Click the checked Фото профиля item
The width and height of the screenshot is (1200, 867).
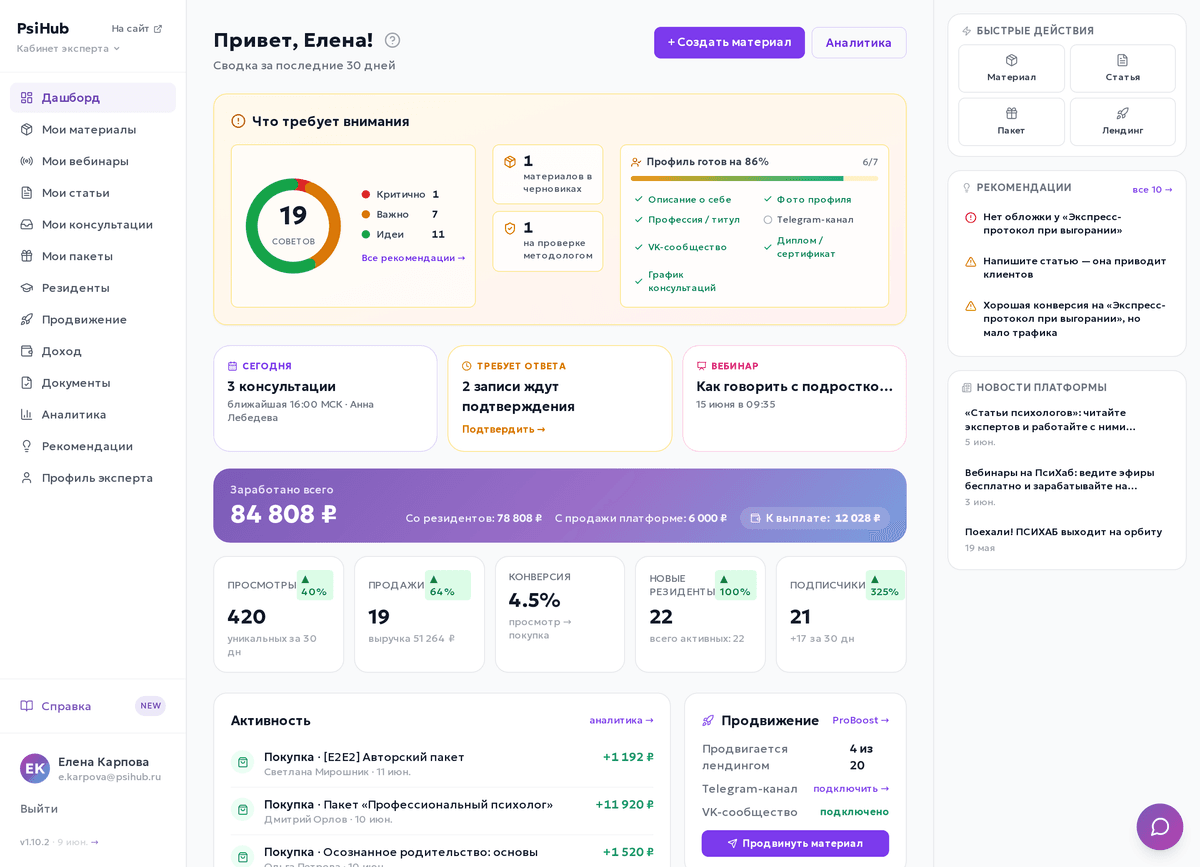(x=808, y=200)
